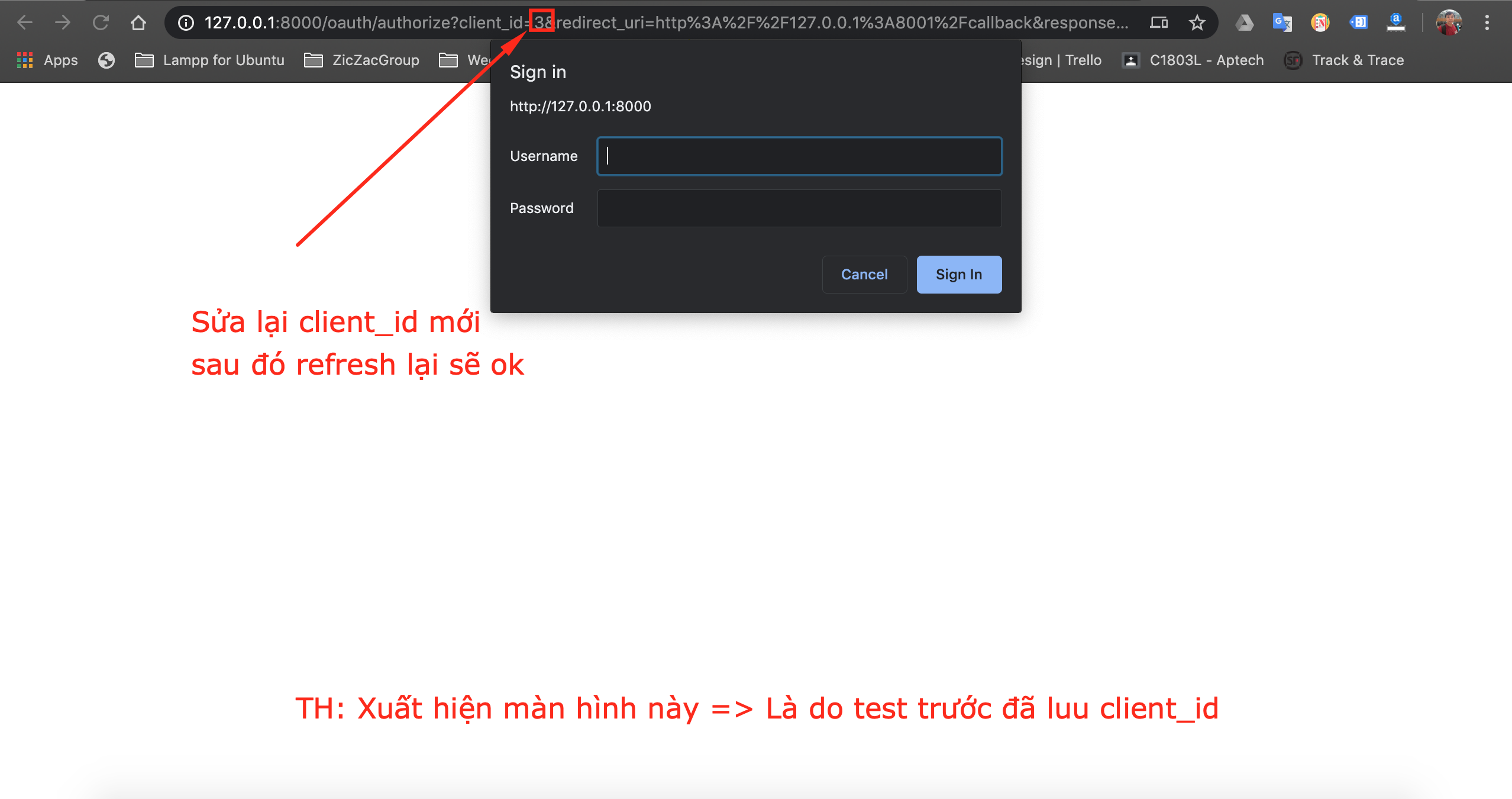Focus the Username input field
The image size is (1512, 799).
tap(799, 156)
